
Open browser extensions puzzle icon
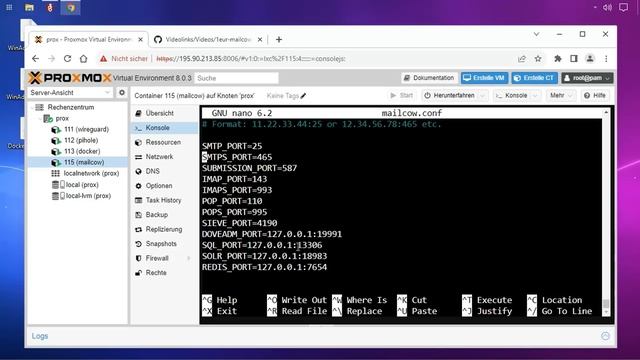(558, 59)
